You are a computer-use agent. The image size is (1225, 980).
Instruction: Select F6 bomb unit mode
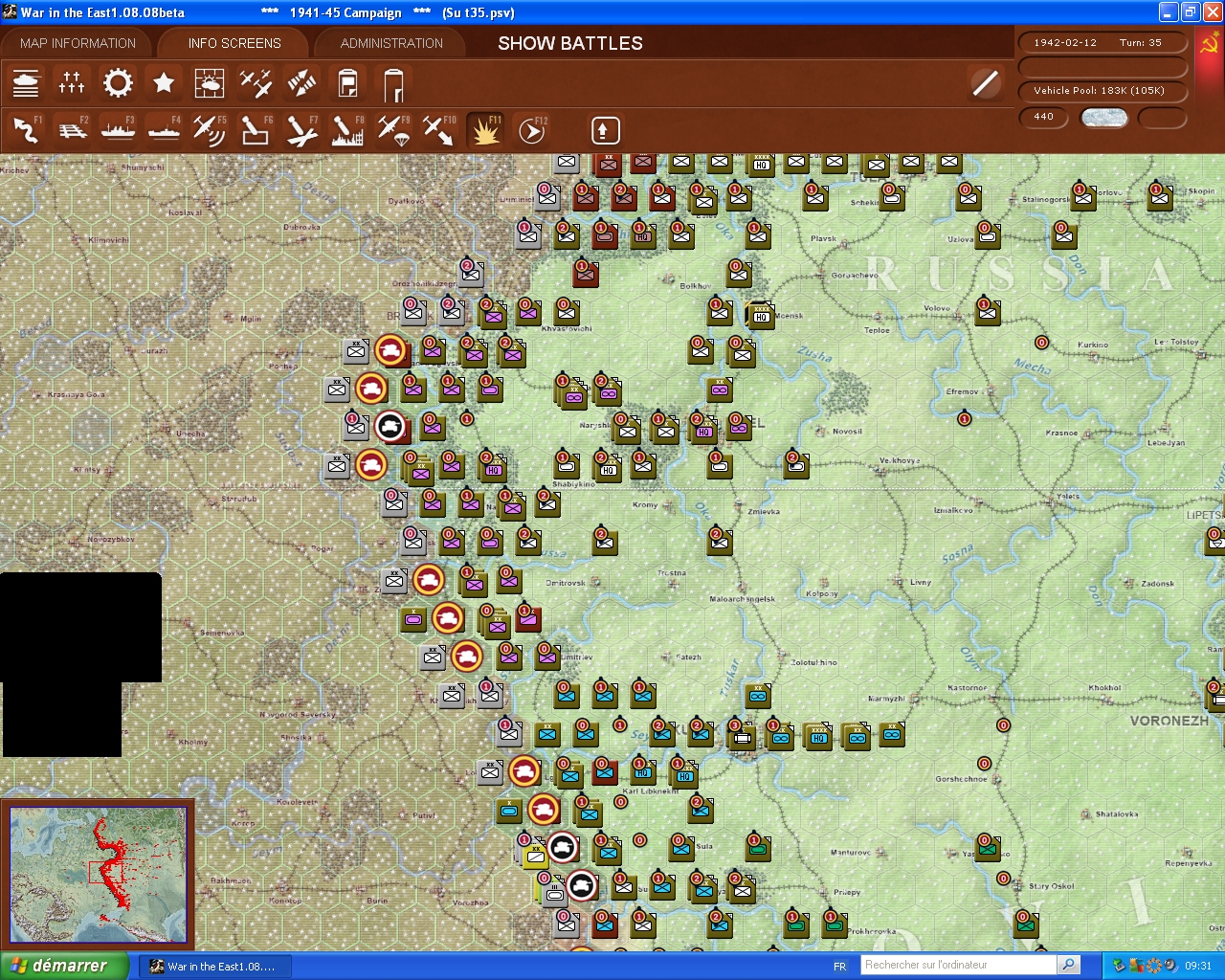[256, 129]
